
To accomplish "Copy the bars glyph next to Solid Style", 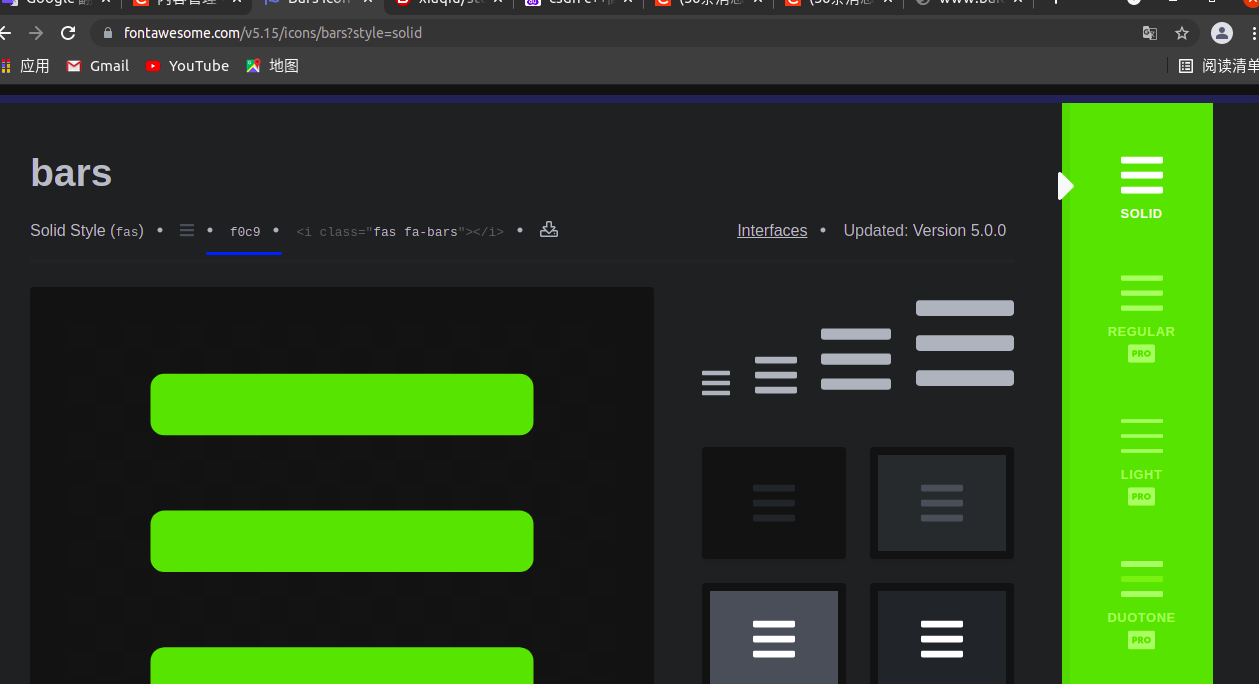I will click(187, 231).
